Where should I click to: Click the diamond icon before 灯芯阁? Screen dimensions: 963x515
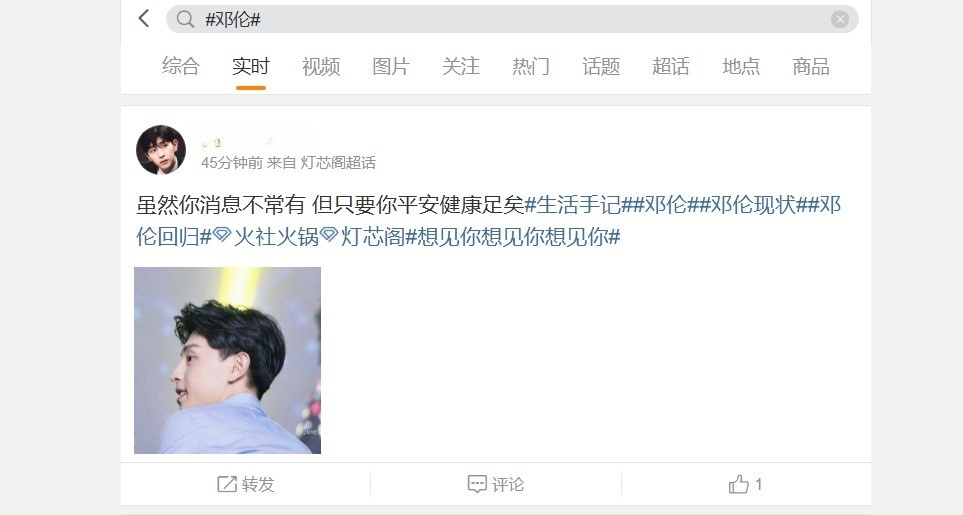pos(329,234)
